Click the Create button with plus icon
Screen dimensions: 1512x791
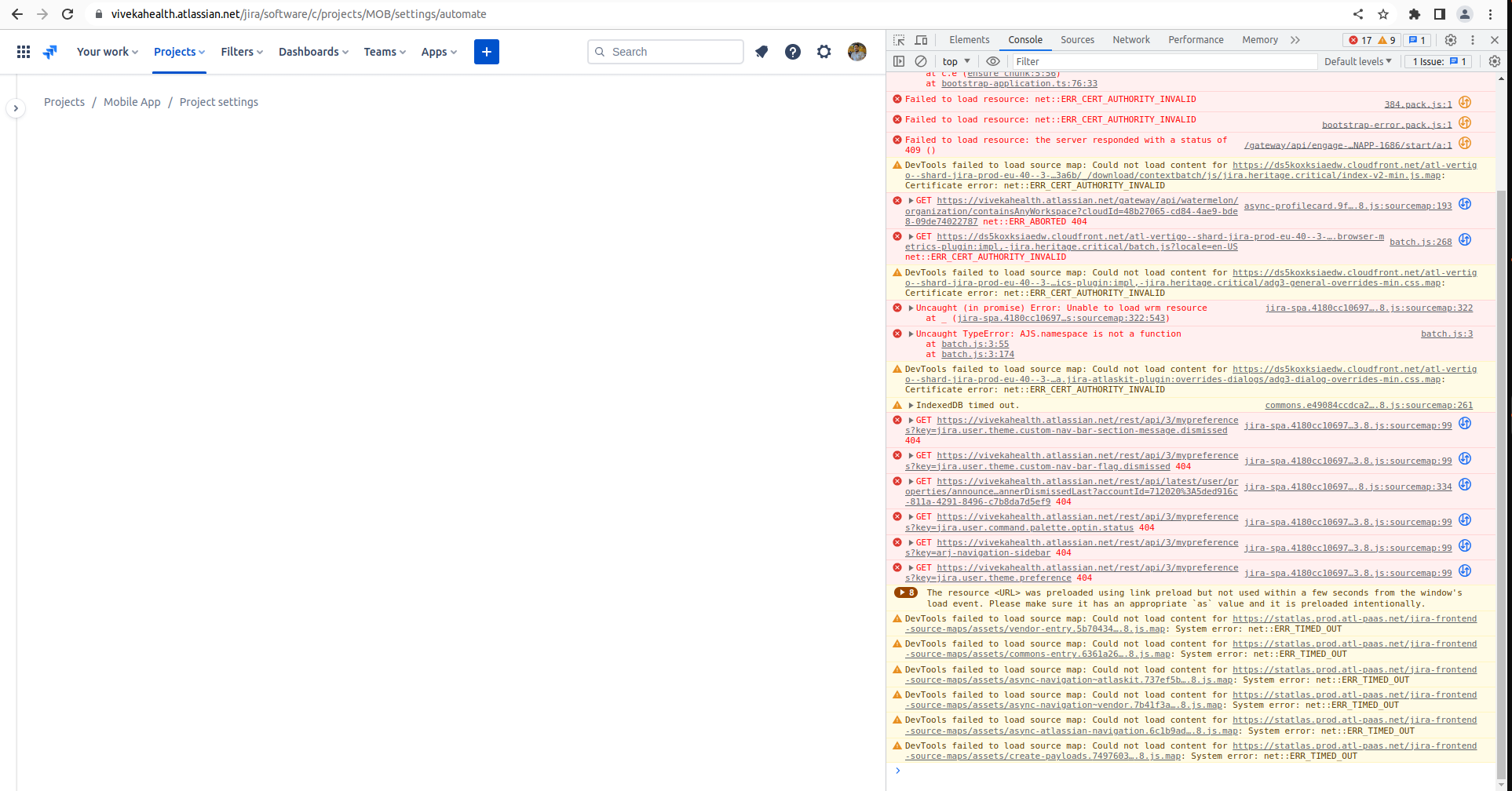click(486, 52)
